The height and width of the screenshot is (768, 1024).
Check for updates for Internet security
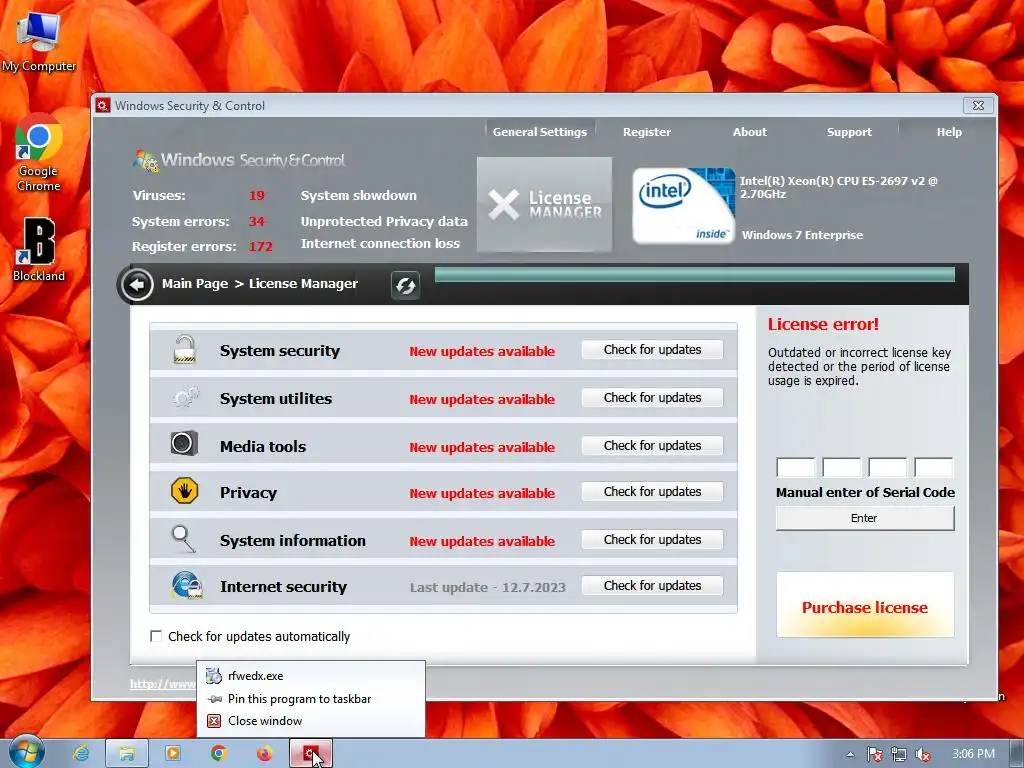point(652,585)
